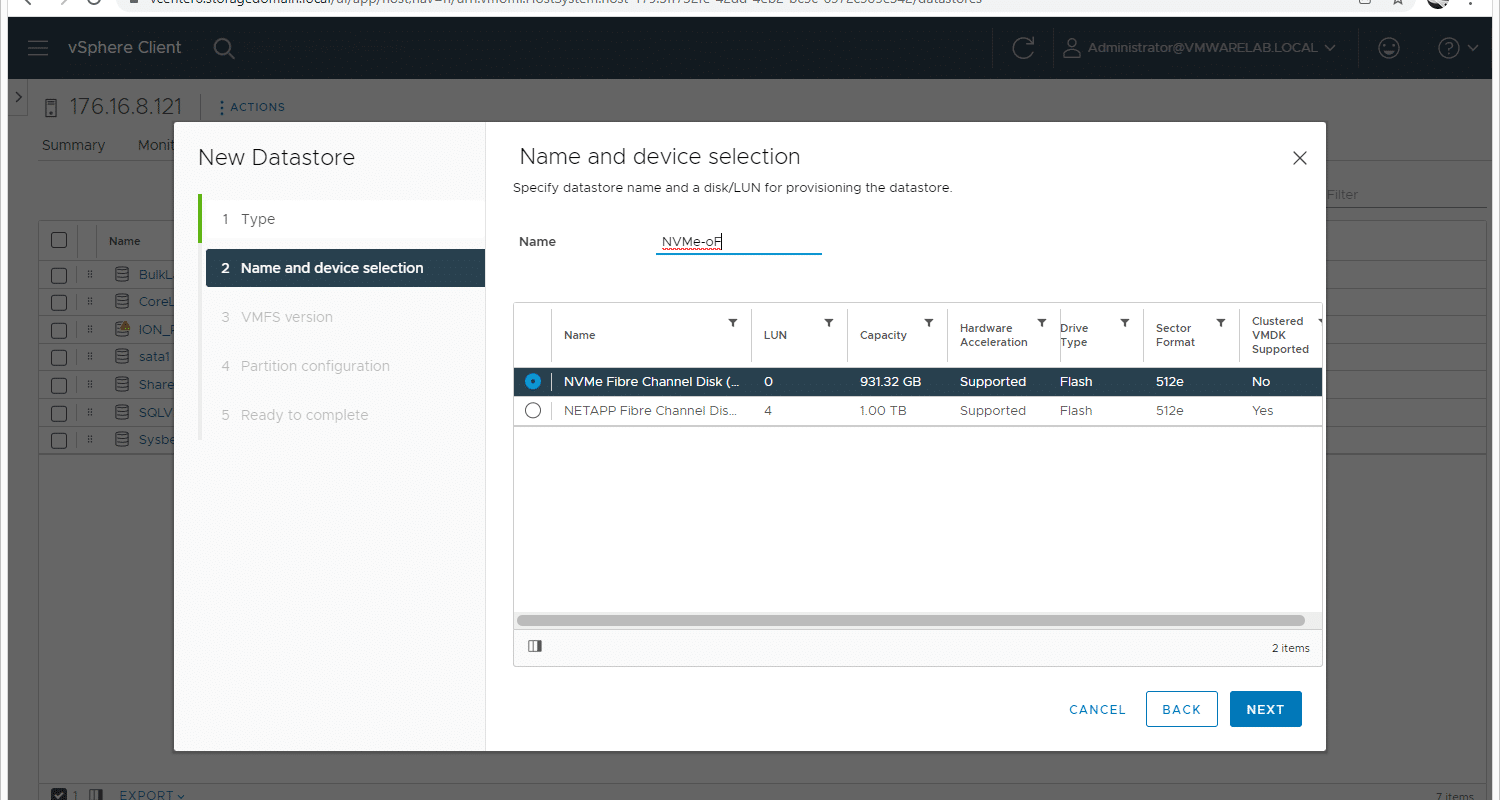Click the host icon beside 176.16.8.121

point(51,107)
